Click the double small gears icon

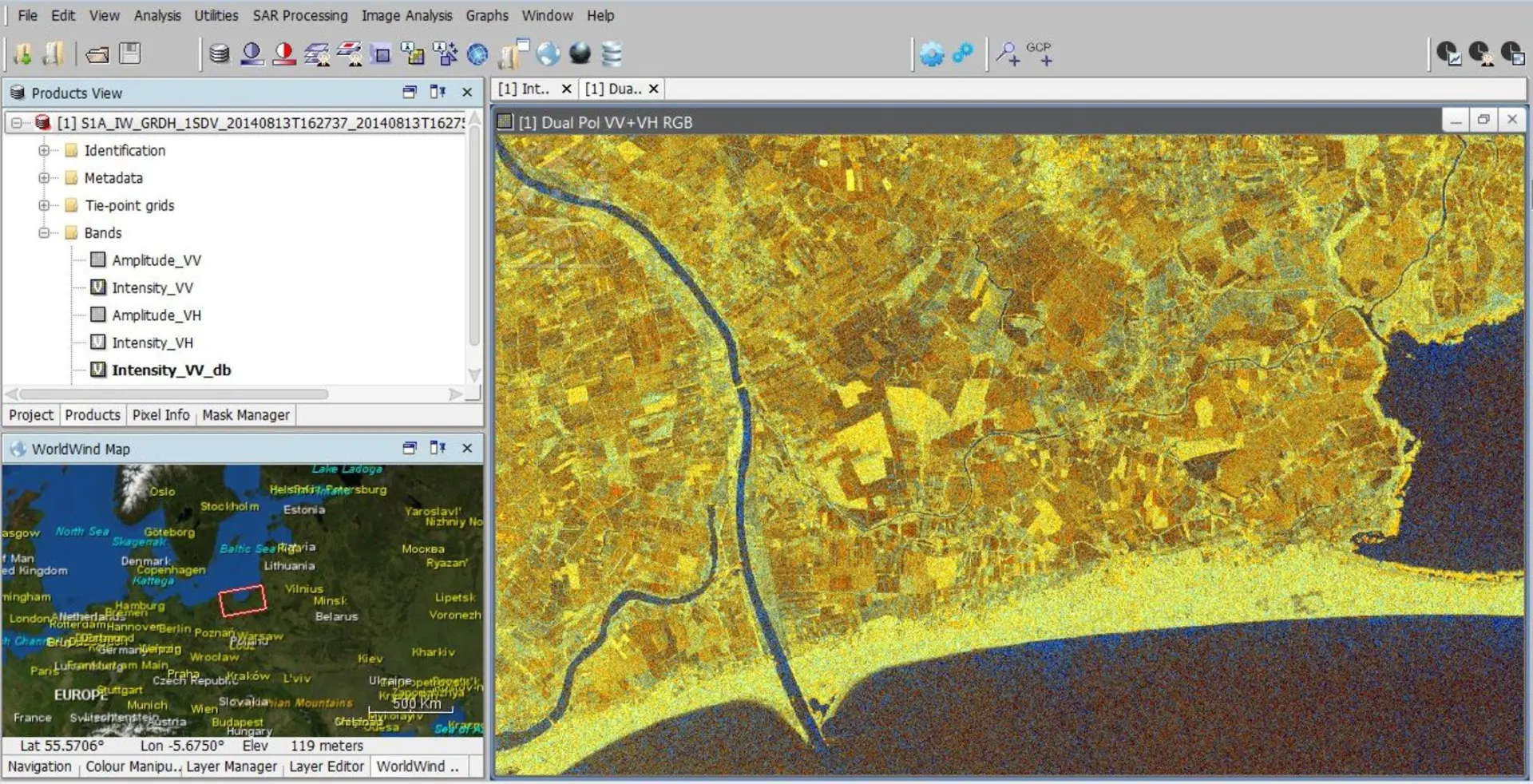(964, 53)
